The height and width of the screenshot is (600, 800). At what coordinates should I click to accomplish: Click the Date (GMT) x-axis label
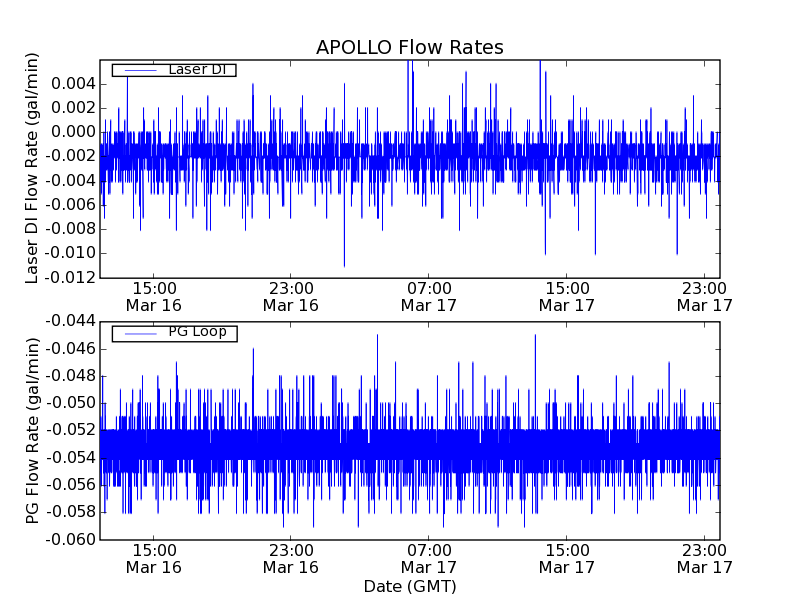409,586
